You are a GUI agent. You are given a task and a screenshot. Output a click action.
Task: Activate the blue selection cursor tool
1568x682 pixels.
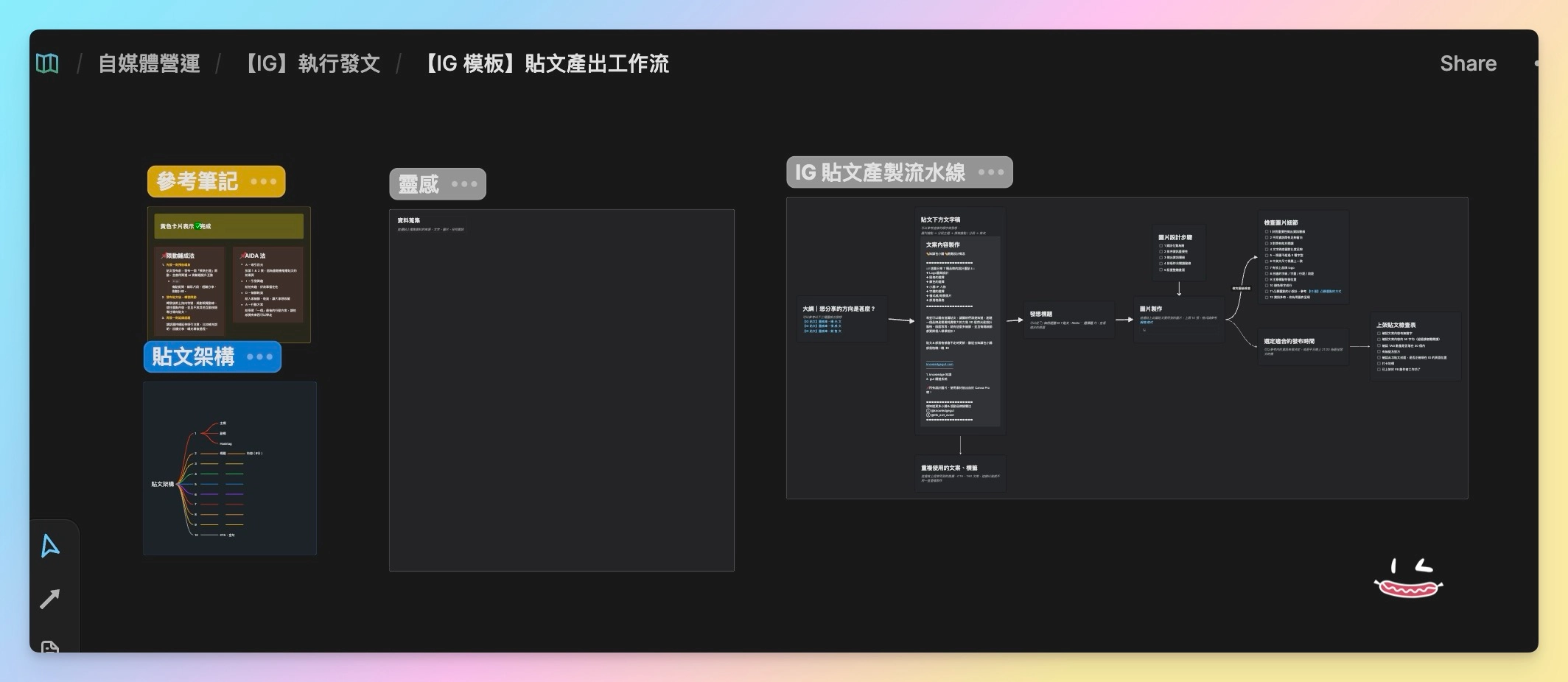[49, 546]
